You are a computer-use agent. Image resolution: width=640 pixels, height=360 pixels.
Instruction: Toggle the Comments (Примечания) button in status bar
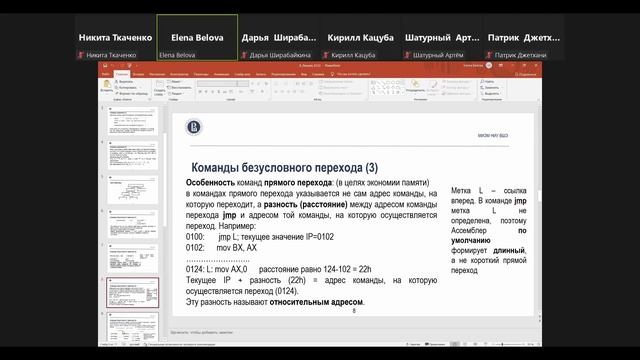(435, 344)
